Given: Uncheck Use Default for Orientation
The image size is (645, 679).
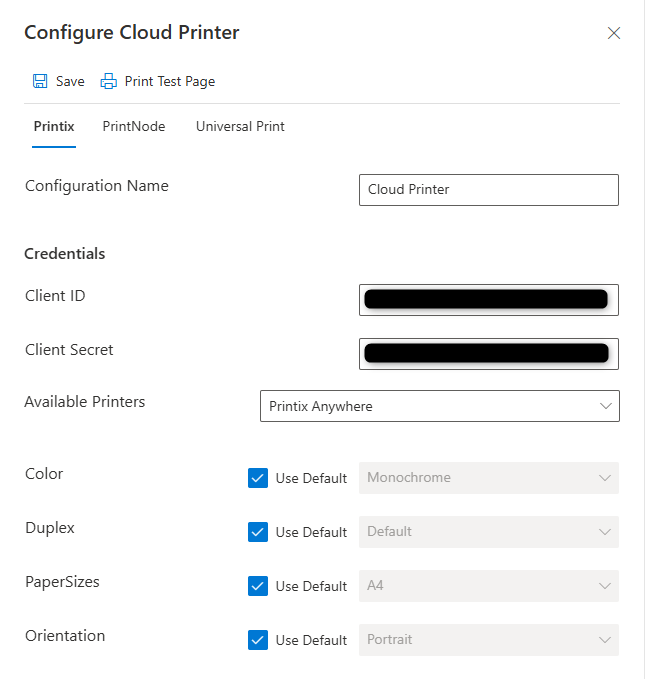Looking at the screenshot, I should (x=258, y=640).
